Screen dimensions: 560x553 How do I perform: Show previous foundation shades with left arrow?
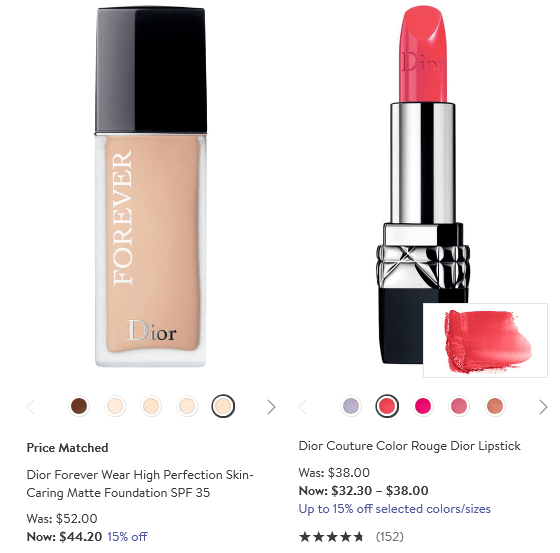tap(31, 407)
